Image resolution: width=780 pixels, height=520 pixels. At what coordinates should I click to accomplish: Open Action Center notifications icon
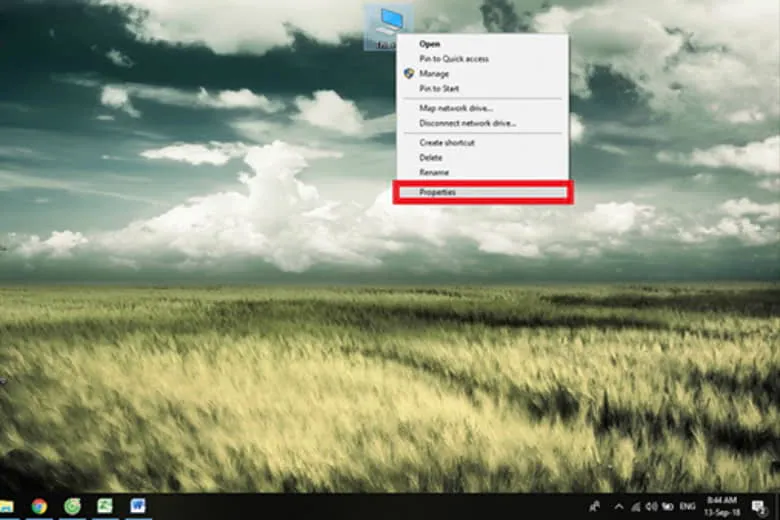click(758, 507)
